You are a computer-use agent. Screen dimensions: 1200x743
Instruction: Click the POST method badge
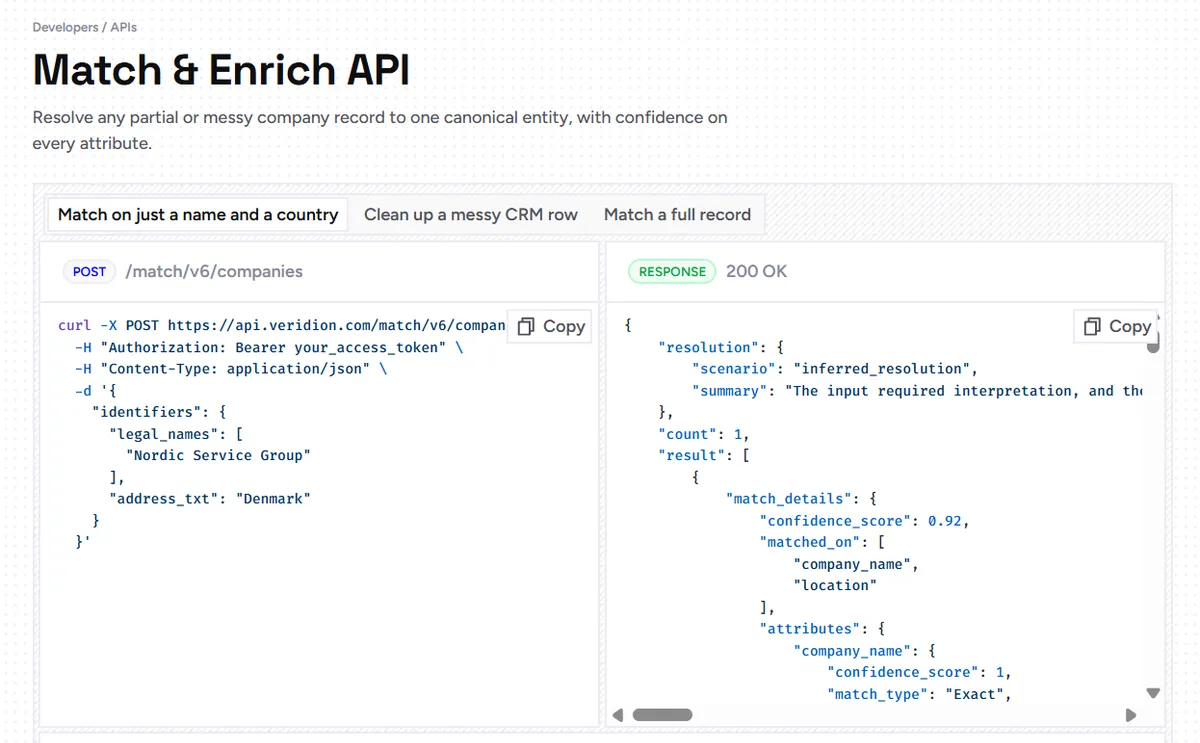(89, 271)
